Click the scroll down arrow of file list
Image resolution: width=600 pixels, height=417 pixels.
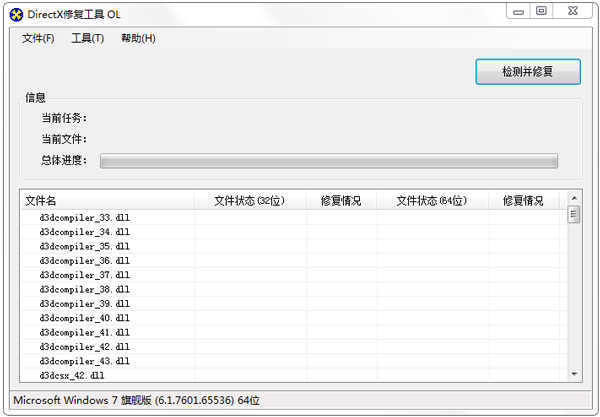(574, 373)
